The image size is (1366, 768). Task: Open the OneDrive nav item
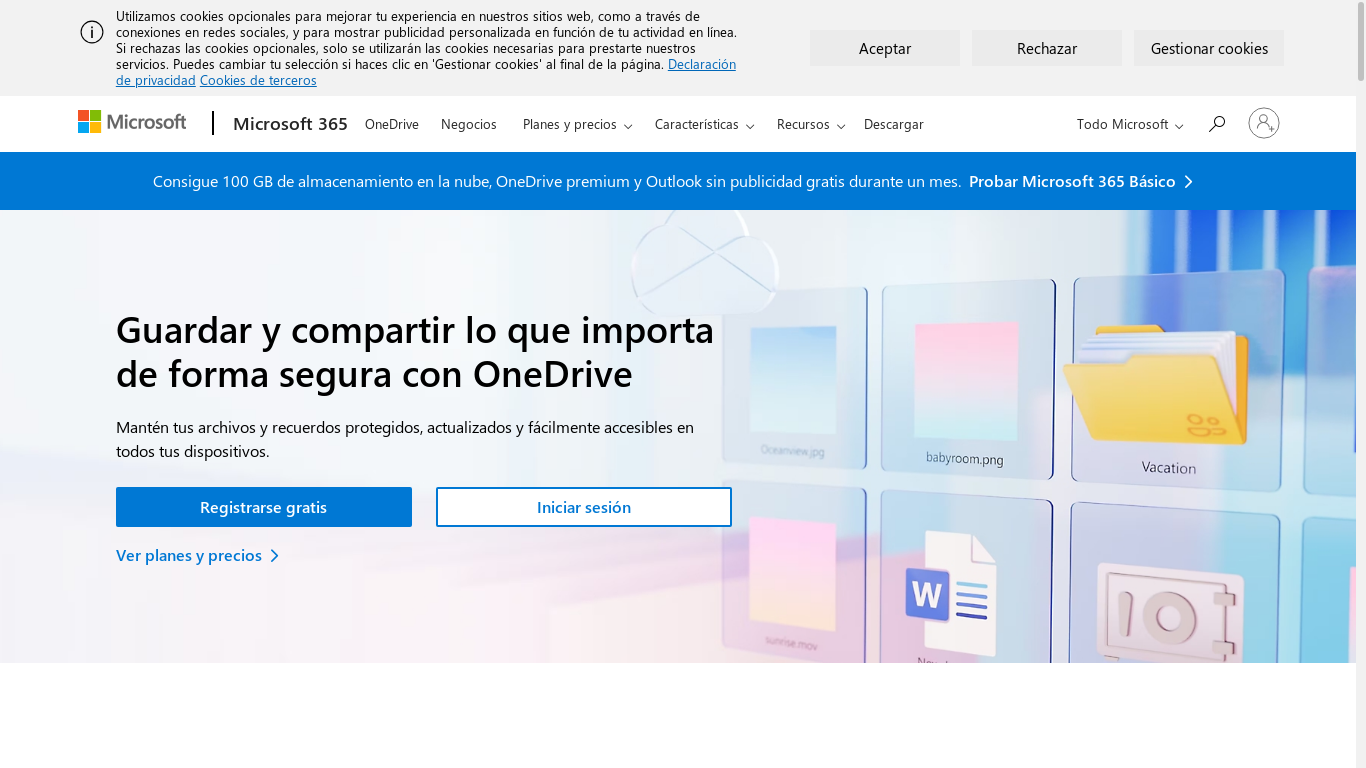(392, 125)
